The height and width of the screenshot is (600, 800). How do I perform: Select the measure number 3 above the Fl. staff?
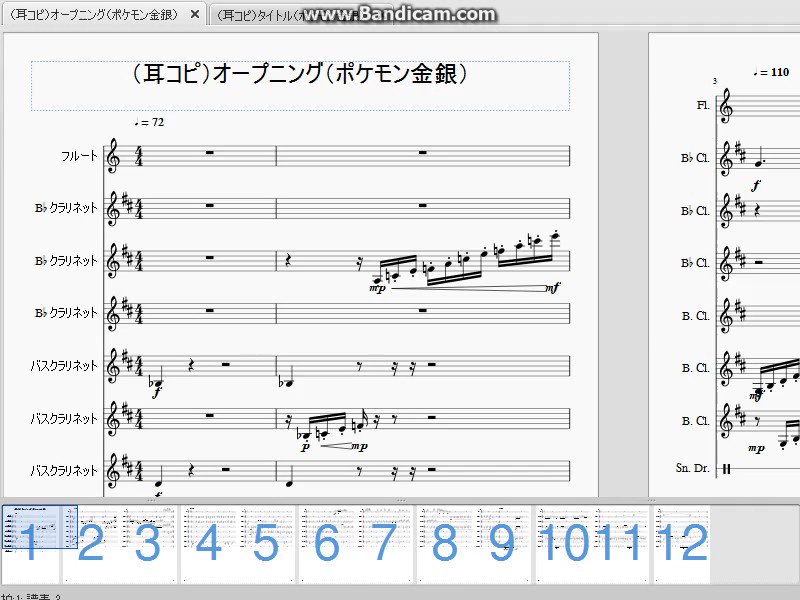[x=715, y=81]
